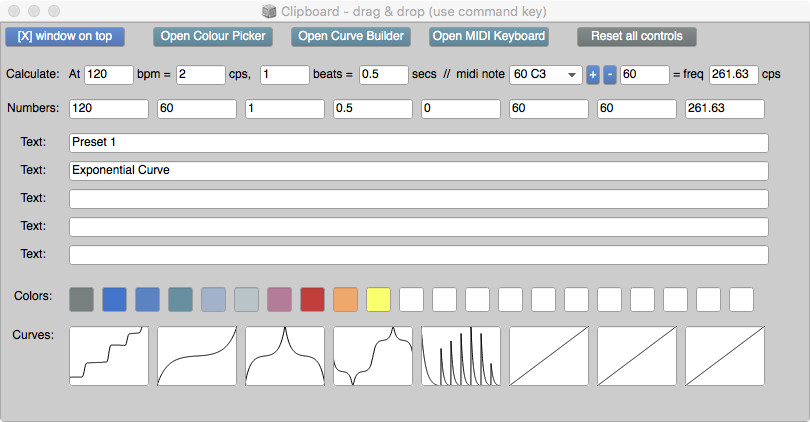Open the Colour Picker

click(213, 36)
